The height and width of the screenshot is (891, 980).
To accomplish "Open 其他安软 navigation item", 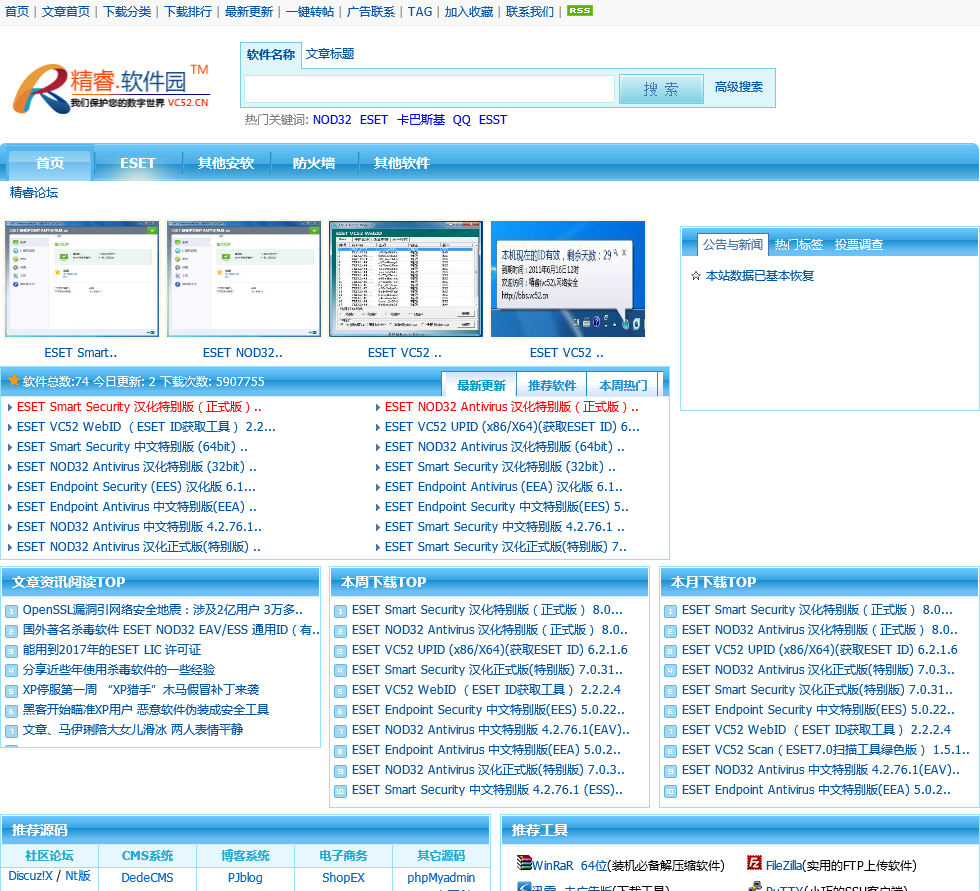I will [x=226, y=163].
